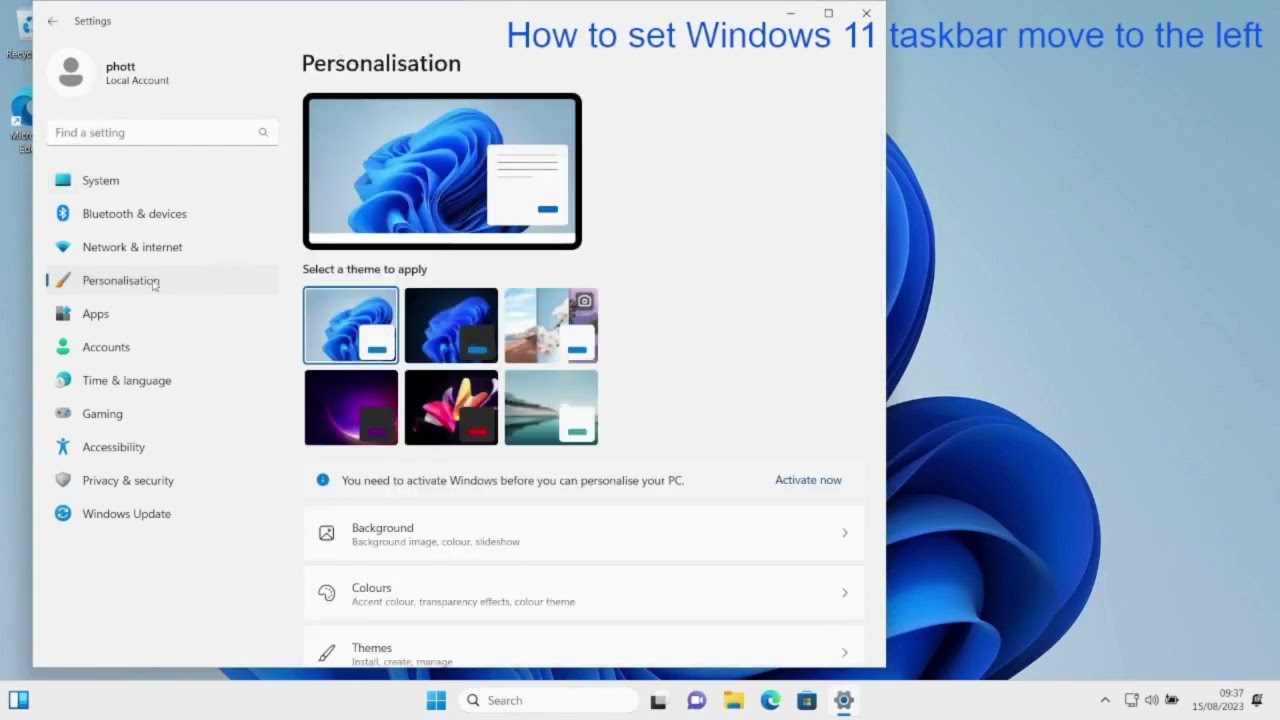Screen dimensions: 1280x720
Task: Click the search magnifier in Find a setting
Action: 263,132
